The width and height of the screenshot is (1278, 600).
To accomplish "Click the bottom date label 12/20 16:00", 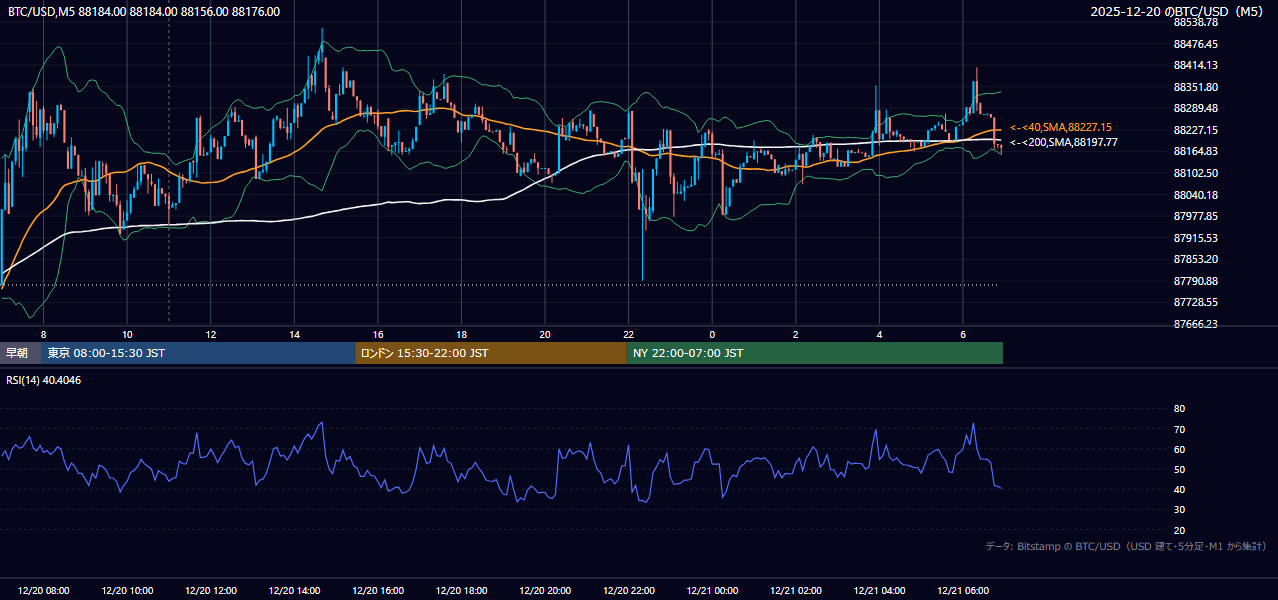I will click(x=378, y=591).
